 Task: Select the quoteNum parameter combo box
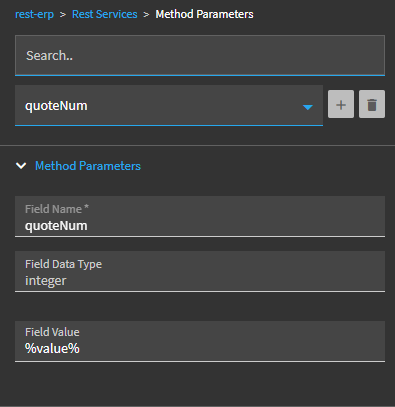point(169,106)
